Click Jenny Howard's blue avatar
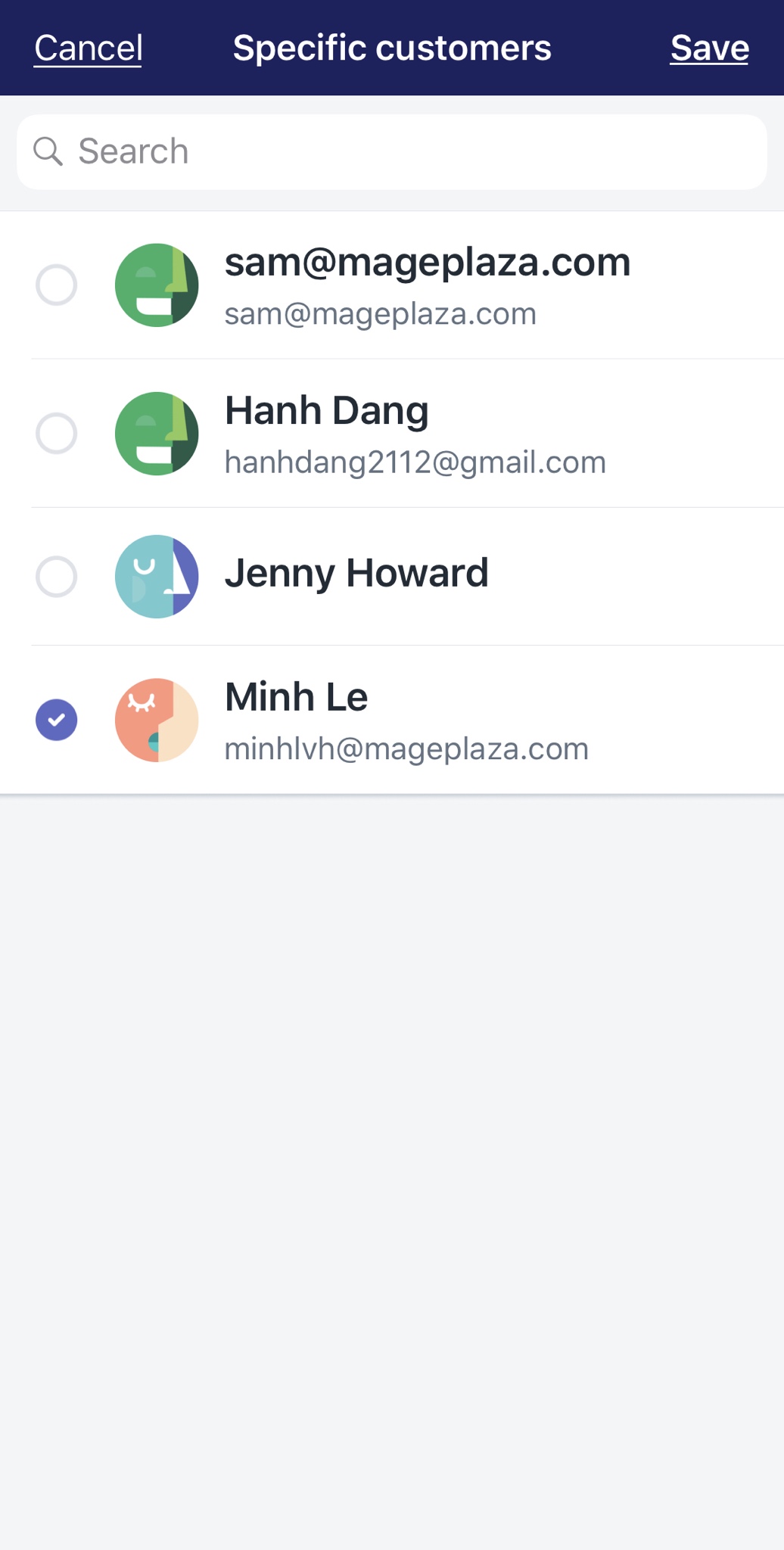Screen dimensions: 784x1550 pyautogui.click(x=157, y=577)
